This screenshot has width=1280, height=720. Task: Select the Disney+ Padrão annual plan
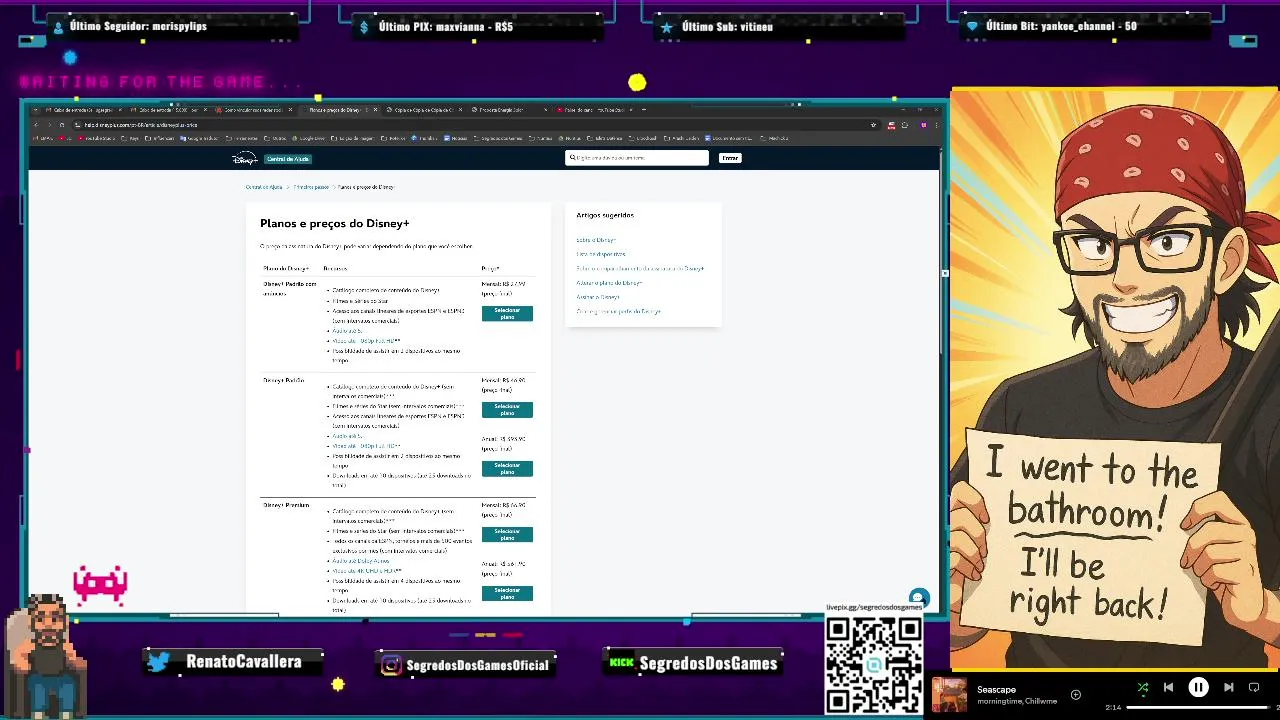[x=507, y=468]
